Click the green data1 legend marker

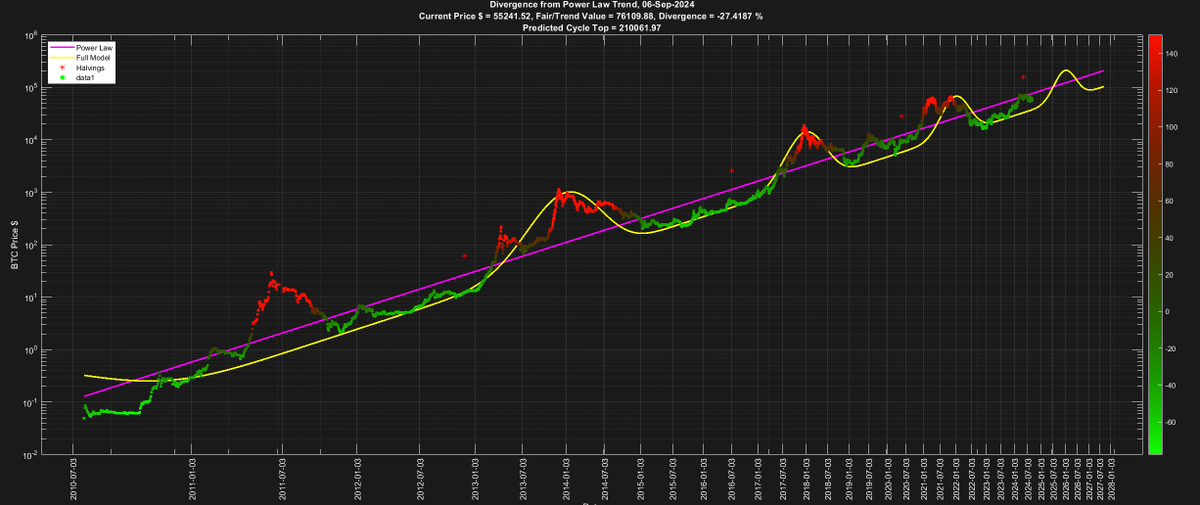pos(61,77)
